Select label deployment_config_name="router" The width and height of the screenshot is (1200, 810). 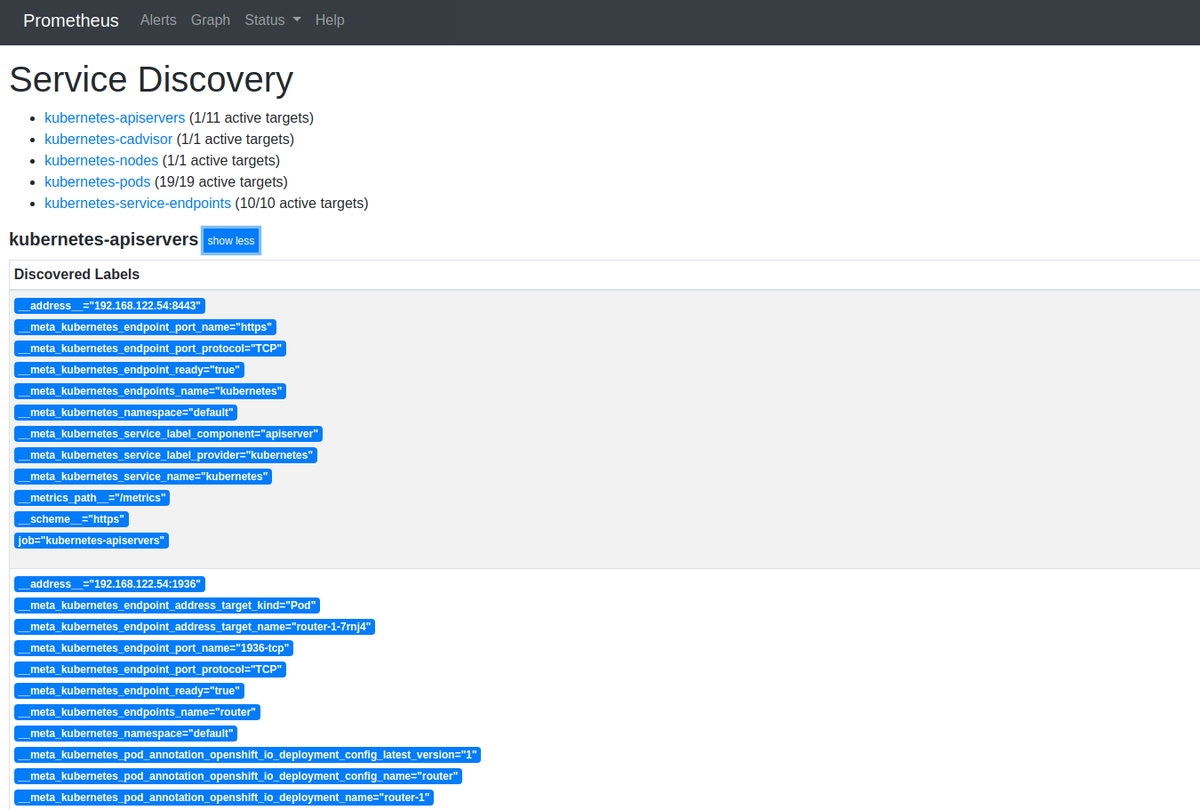point(239,776)
